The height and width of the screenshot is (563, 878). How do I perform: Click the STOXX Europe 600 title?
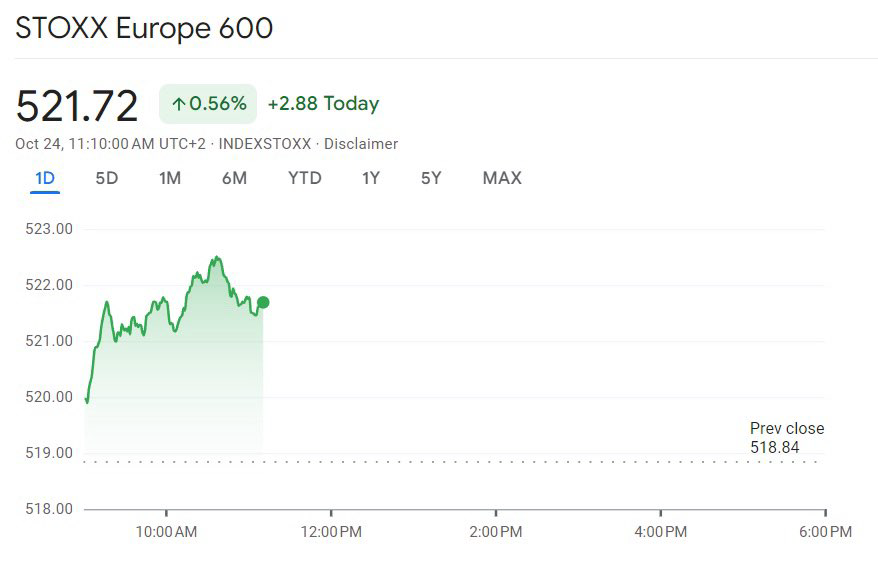144,28
